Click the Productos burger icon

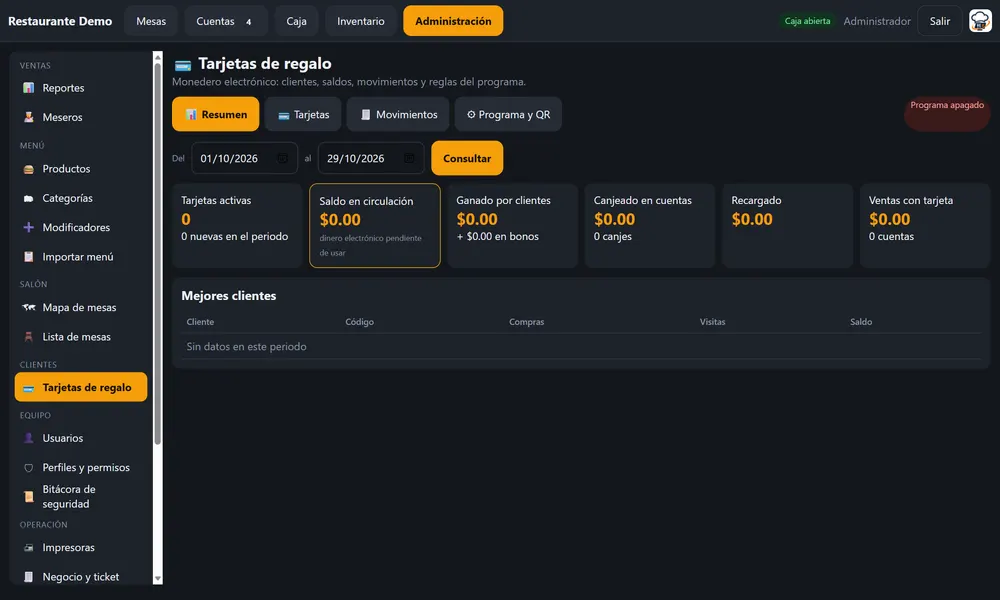(x=29, y=169)
